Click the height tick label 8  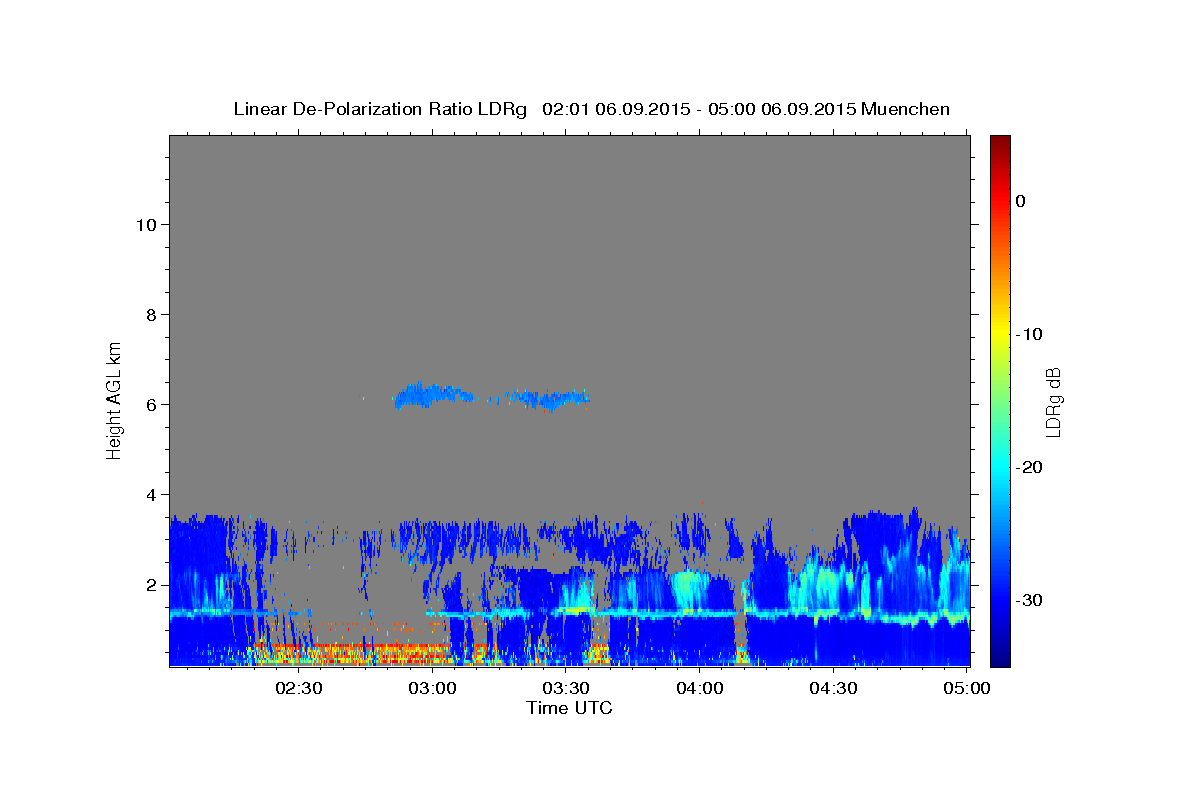(152, 314)
